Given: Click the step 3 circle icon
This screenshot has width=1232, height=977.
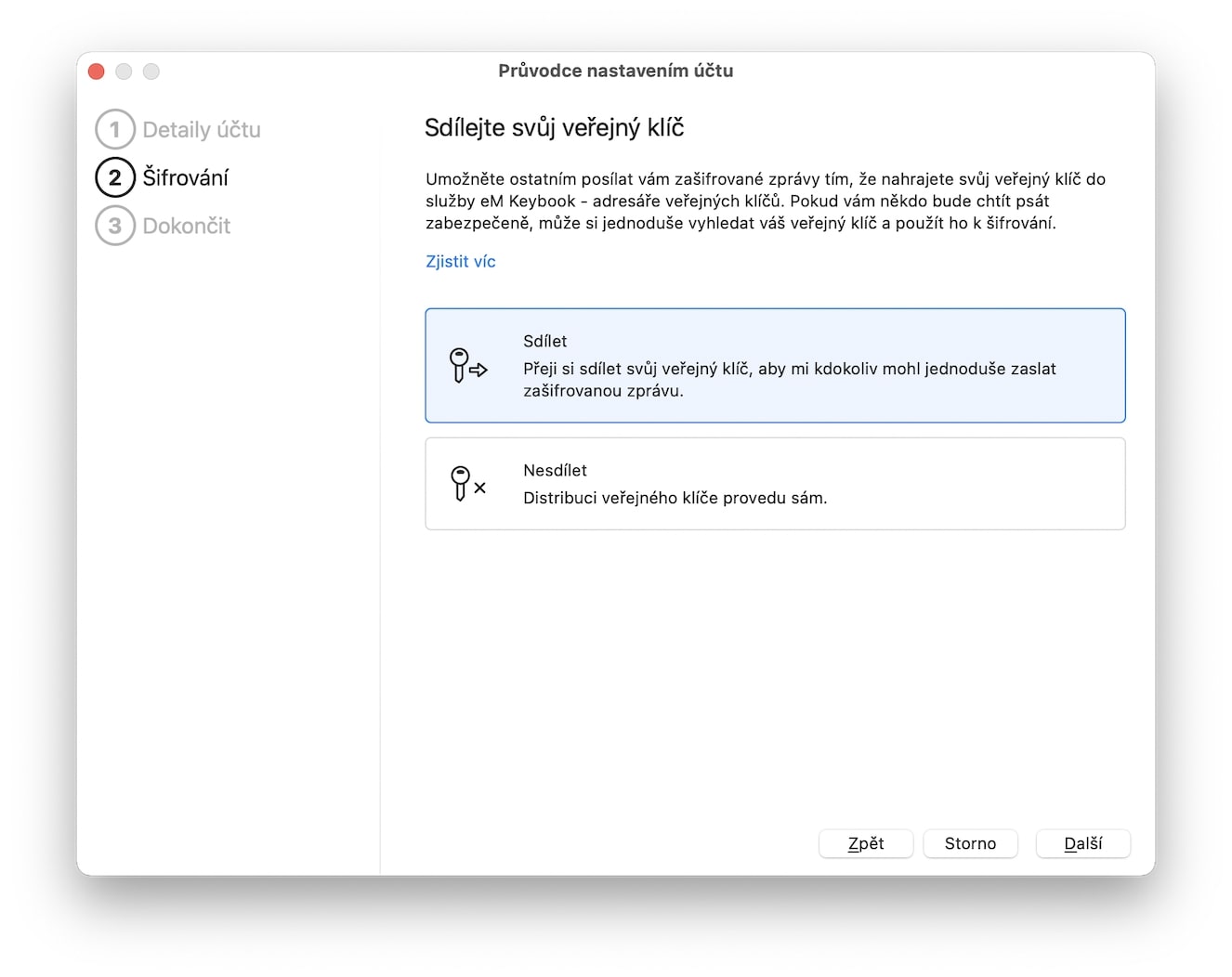Looking at the screenshot, I should coord(115,226).
